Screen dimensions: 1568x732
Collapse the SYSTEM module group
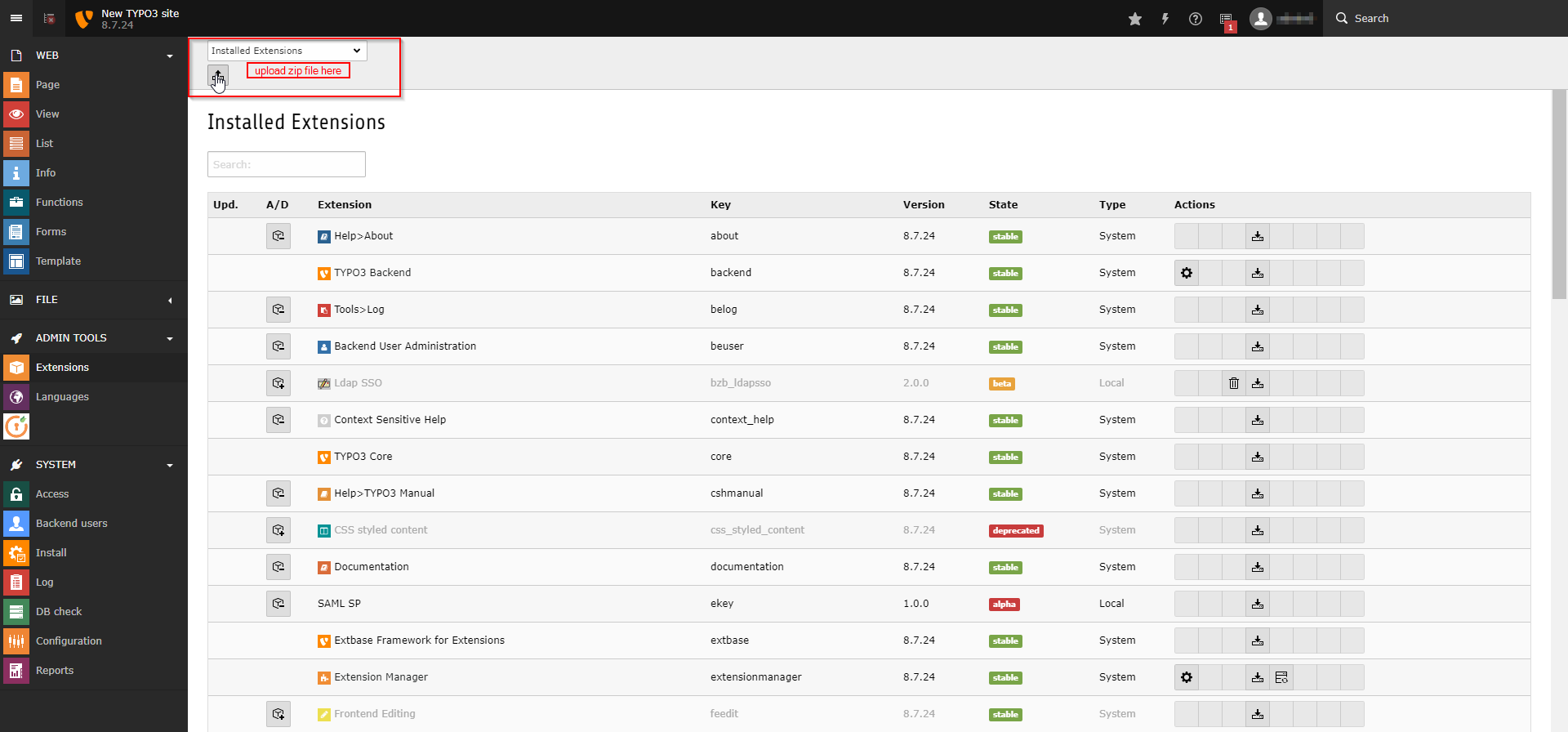click(94, 465)
